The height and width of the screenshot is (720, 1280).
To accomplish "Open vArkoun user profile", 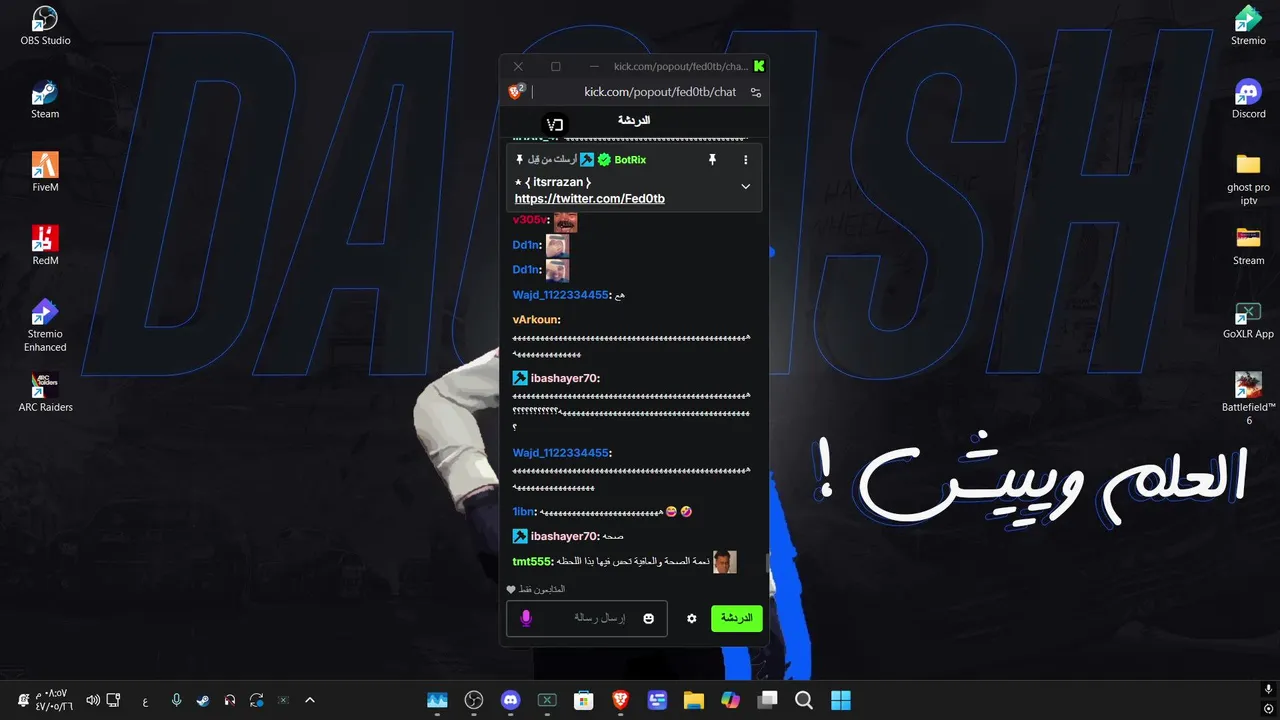I will tap(535, 320).
